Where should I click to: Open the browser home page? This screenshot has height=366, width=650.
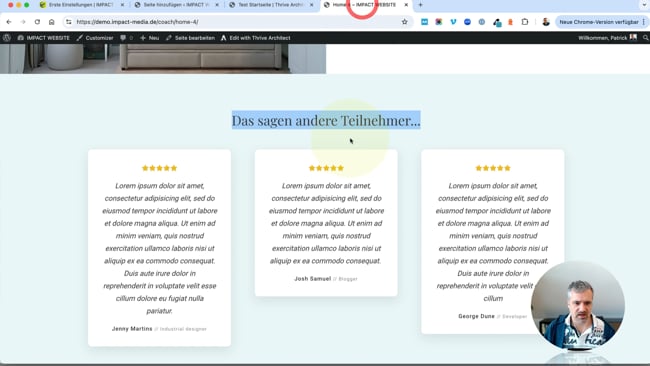click(x=51, y=22)
